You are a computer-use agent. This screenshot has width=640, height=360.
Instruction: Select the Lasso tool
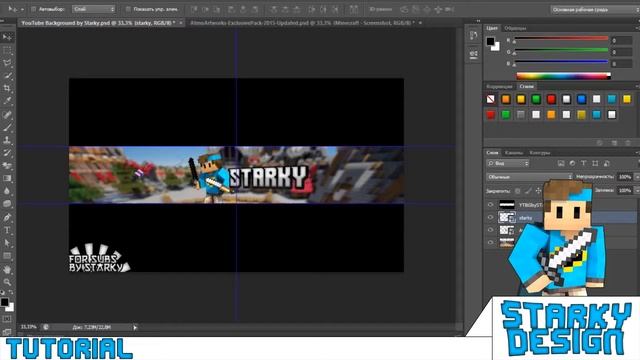7,63
